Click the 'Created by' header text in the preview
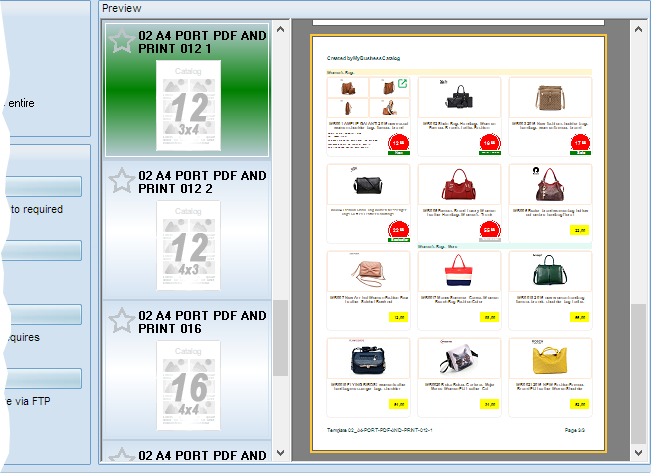The width and height of the screenshot is (651, 473). pos(363,58)
